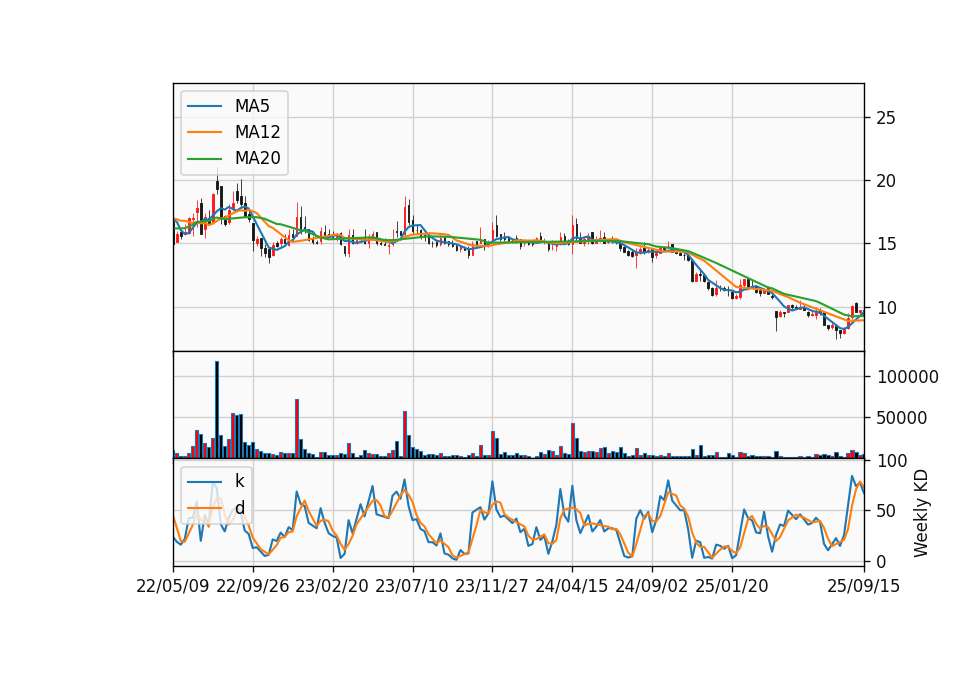Click the date label 22/05/09

point(173,586)
